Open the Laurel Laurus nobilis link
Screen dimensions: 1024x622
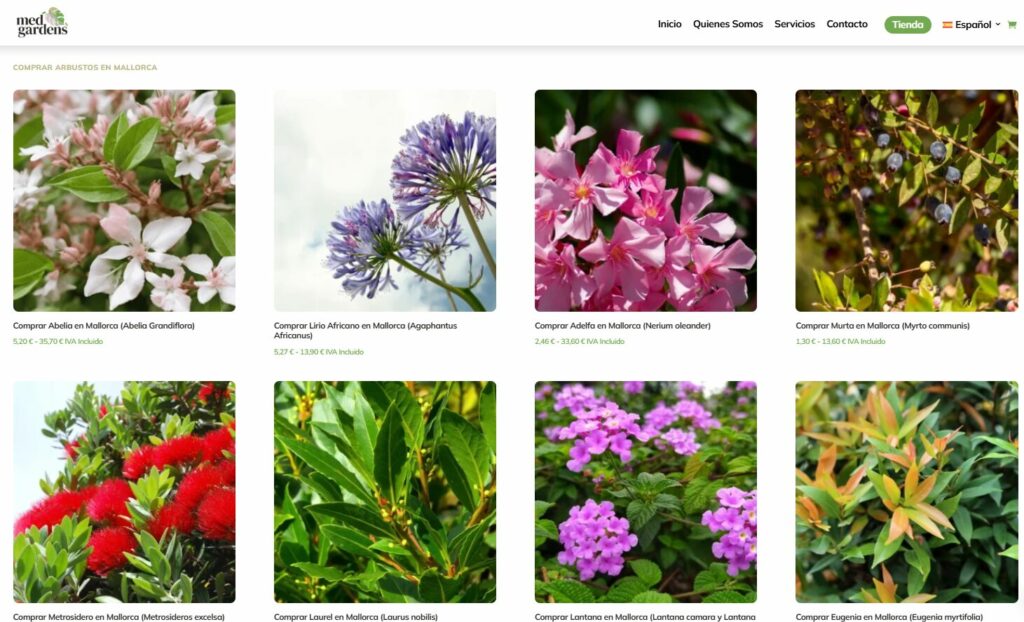[355, 617]
